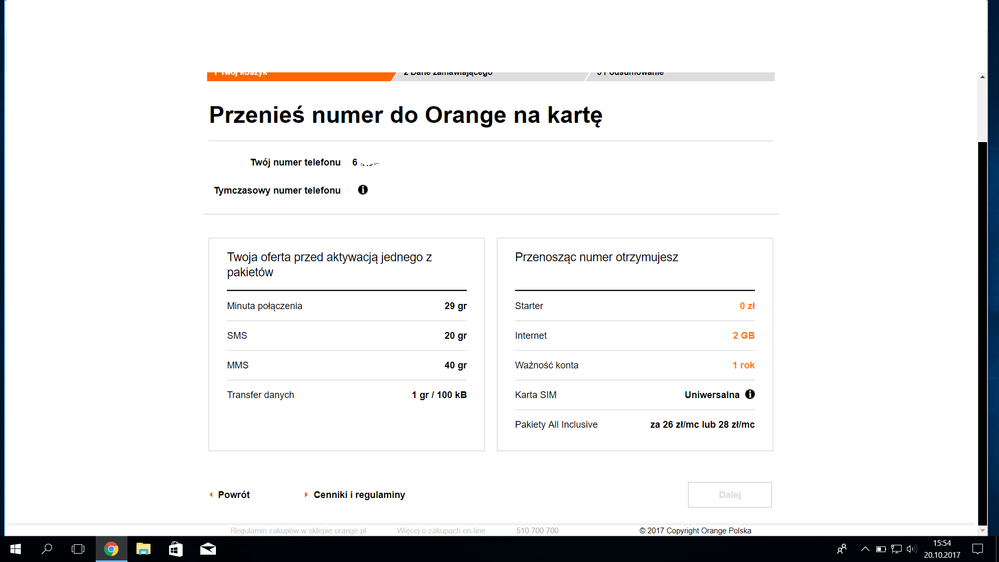Click the 2017 Copyright Orange Polska text
The width and height of the screenshot is (999, 562).
[x=695, y=530]
